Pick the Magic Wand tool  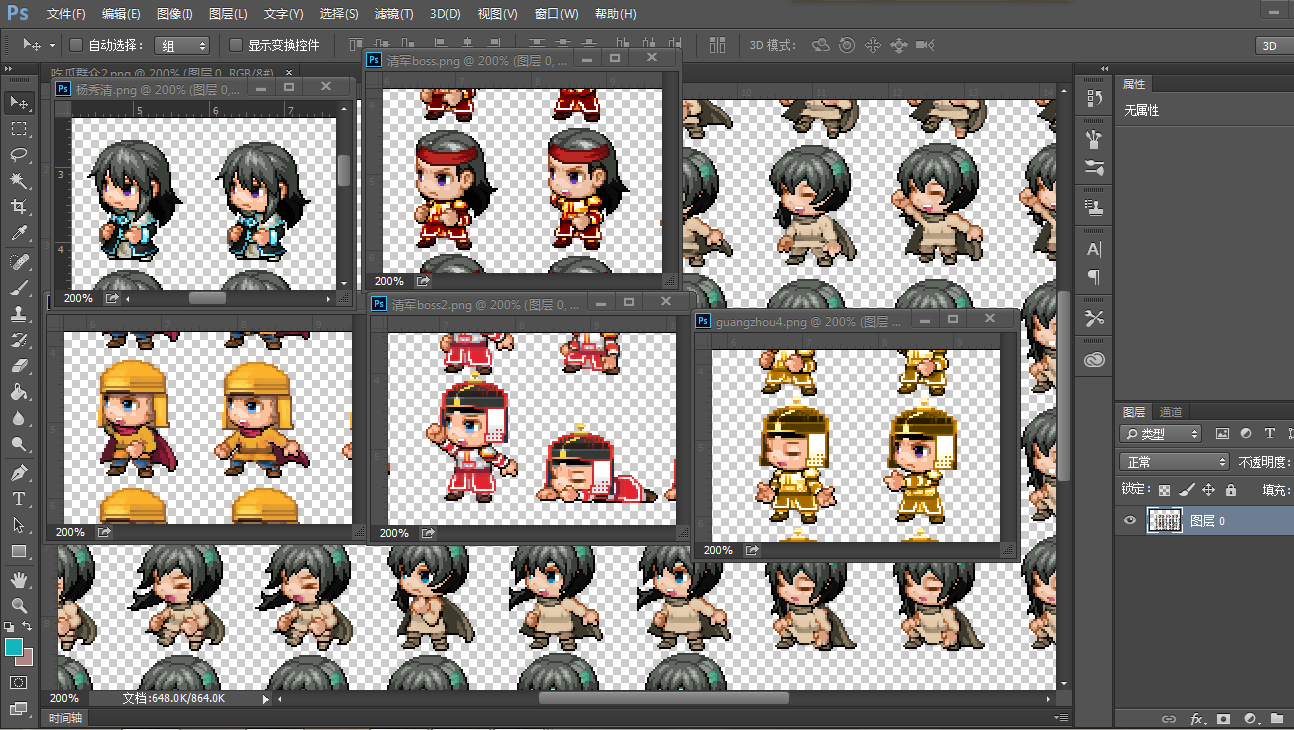[x=19, y=181]
